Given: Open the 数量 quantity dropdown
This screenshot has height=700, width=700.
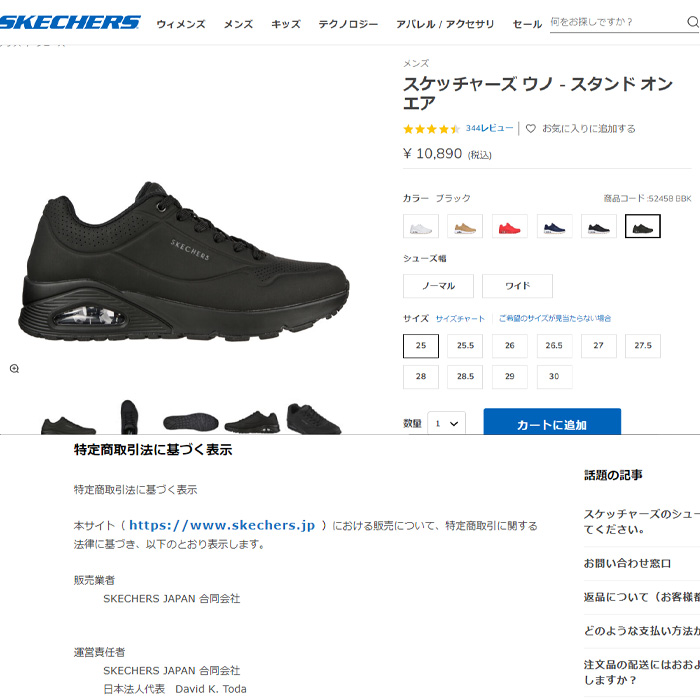Looking at the screenshot, I should (446, 423).
